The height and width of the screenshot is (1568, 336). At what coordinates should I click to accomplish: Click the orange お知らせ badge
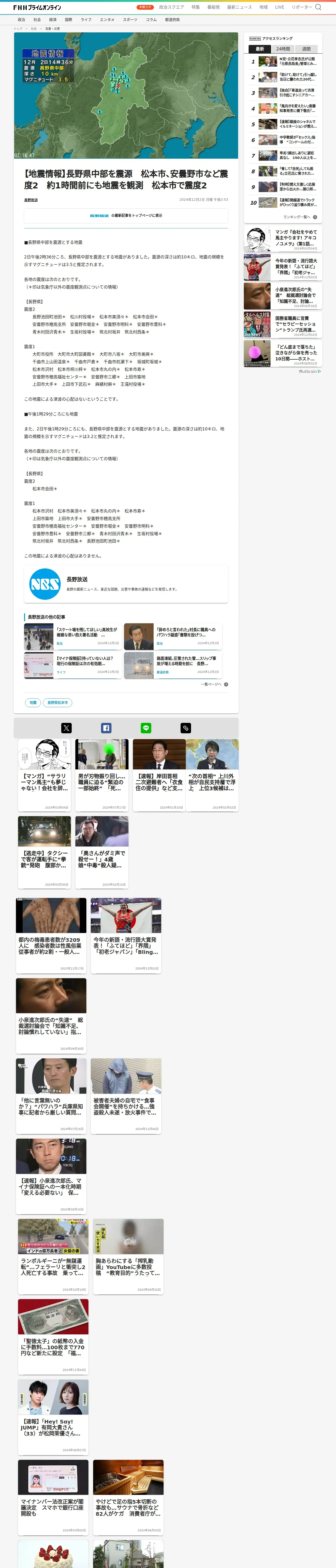click(145, 7)
